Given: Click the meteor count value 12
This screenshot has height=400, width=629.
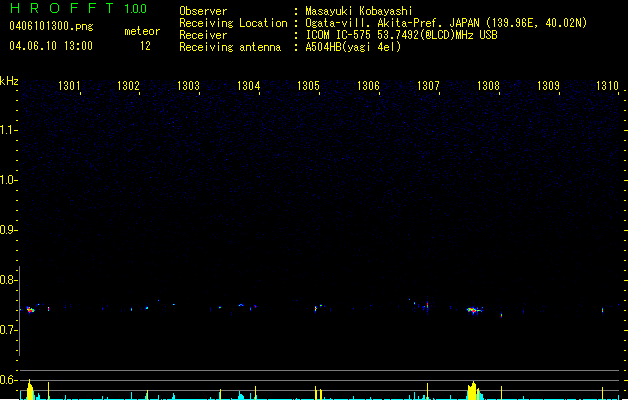Looking at the screenshot, I should [145, 46].
